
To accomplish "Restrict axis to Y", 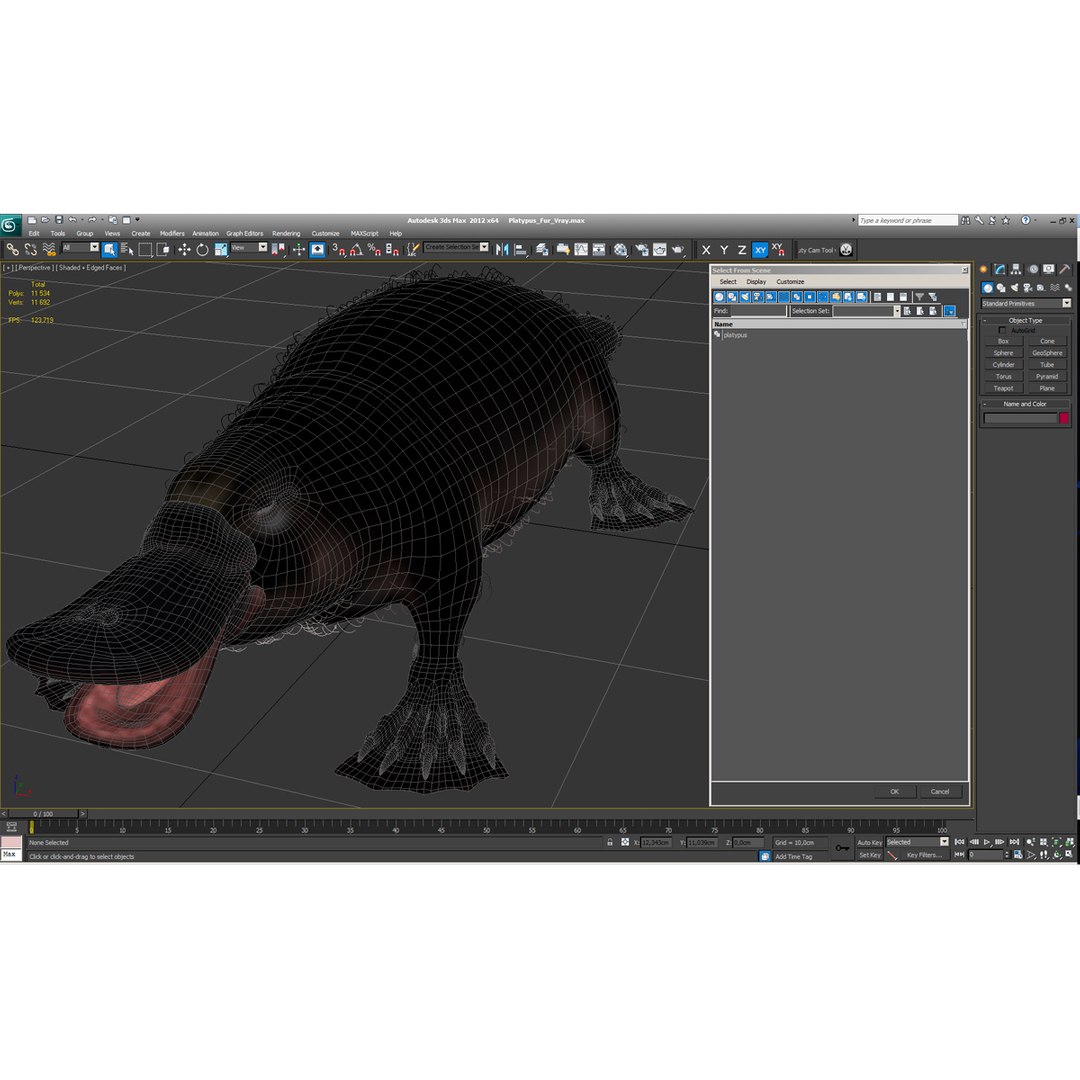I will [724, 250].
